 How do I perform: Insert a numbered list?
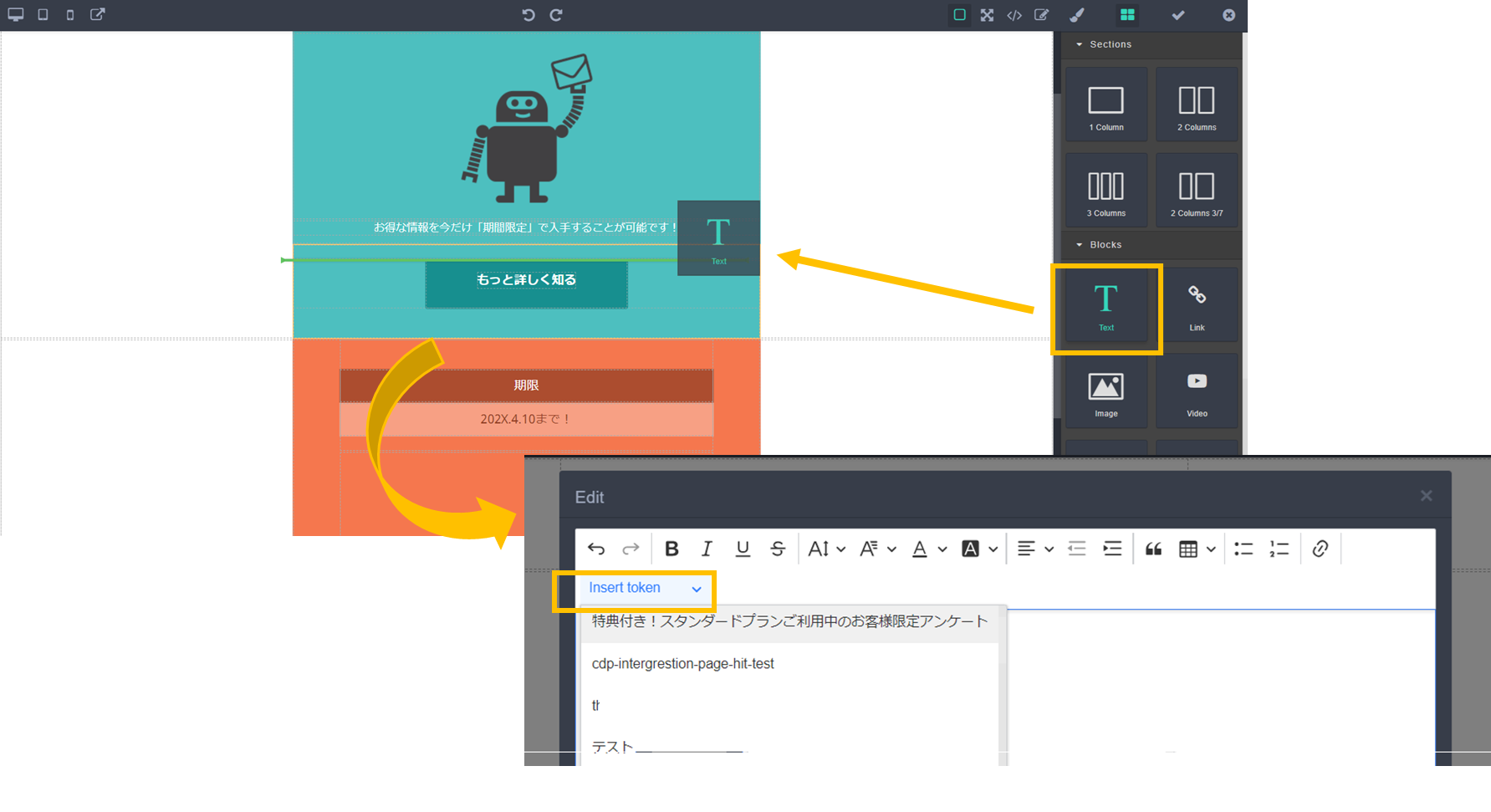(1279, 549)
